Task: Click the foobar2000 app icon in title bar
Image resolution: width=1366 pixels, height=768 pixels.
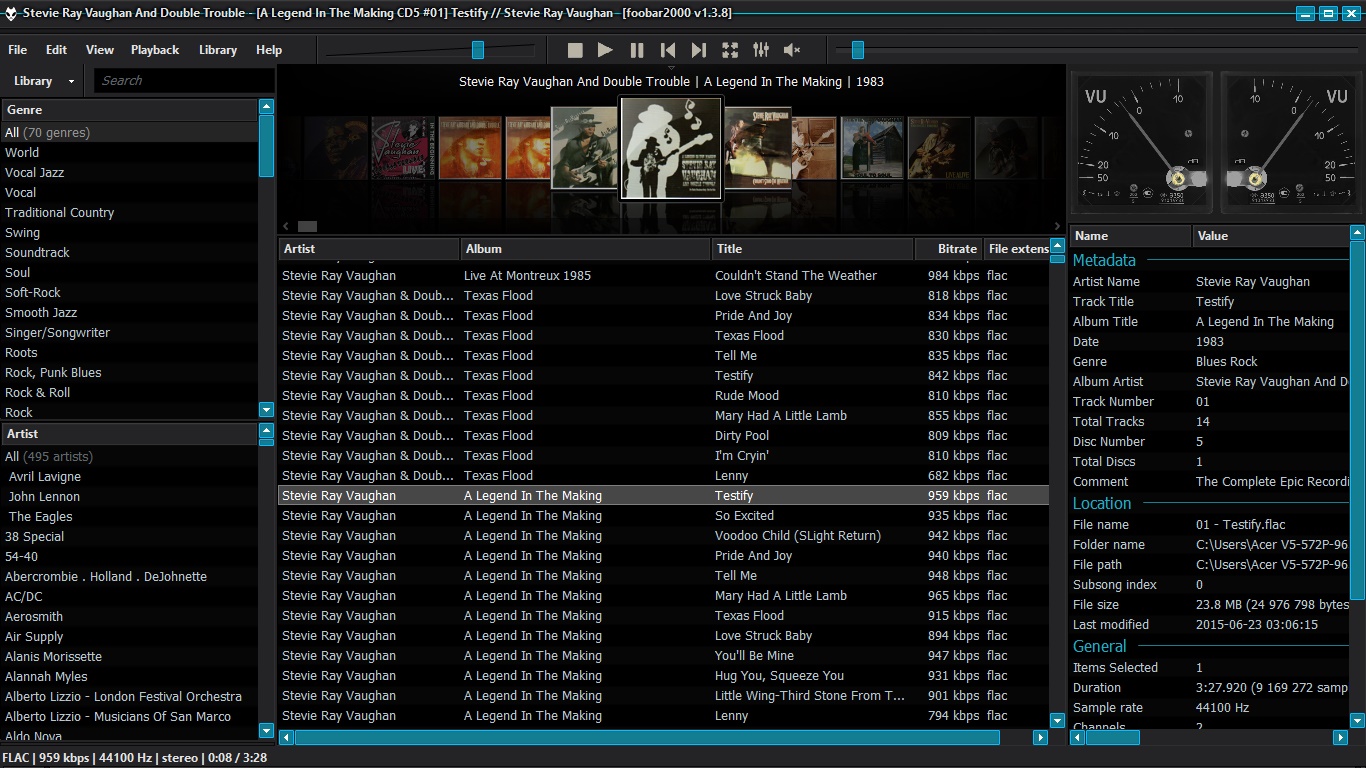Action: click(x=11, y=13)
